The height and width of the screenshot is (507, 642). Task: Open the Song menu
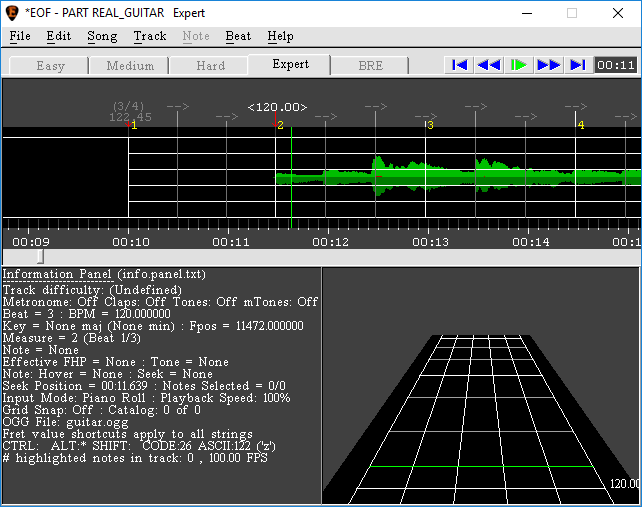(x=102, y=36)
